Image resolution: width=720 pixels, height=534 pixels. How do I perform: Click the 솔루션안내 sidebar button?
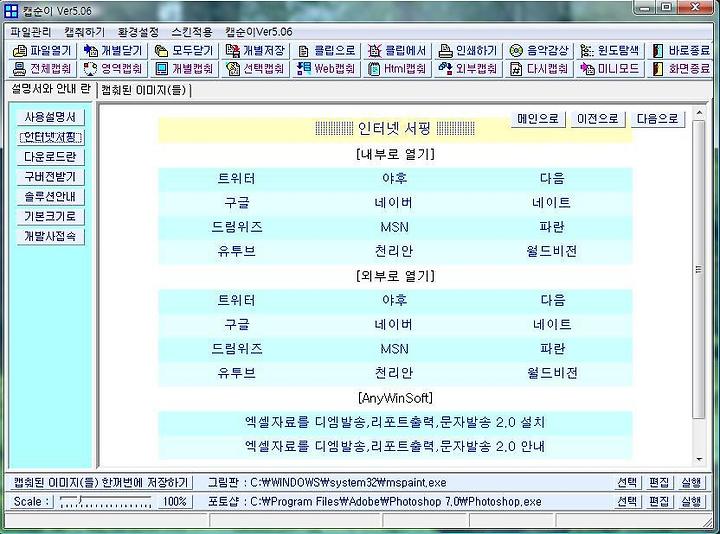point(51,197)
